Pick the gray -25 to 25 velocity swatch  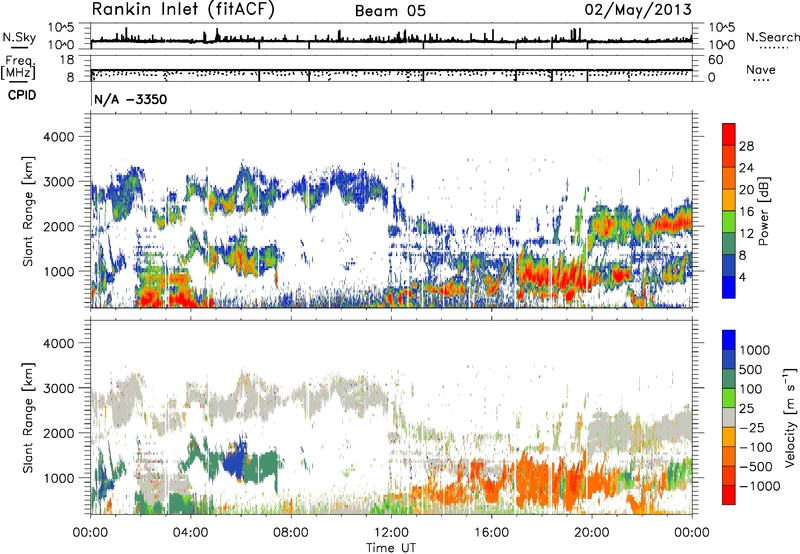coord(729,417)
